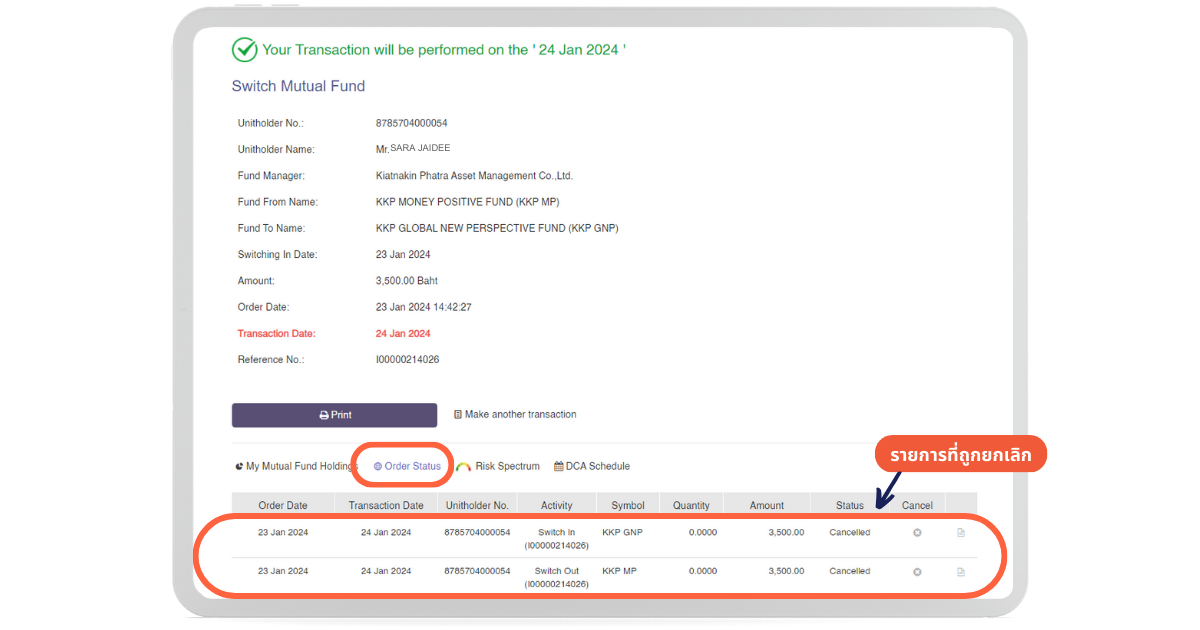The width and height of the screenshot is (1200, 630).
Task: Click the Status column header
Action: (849, 506)
